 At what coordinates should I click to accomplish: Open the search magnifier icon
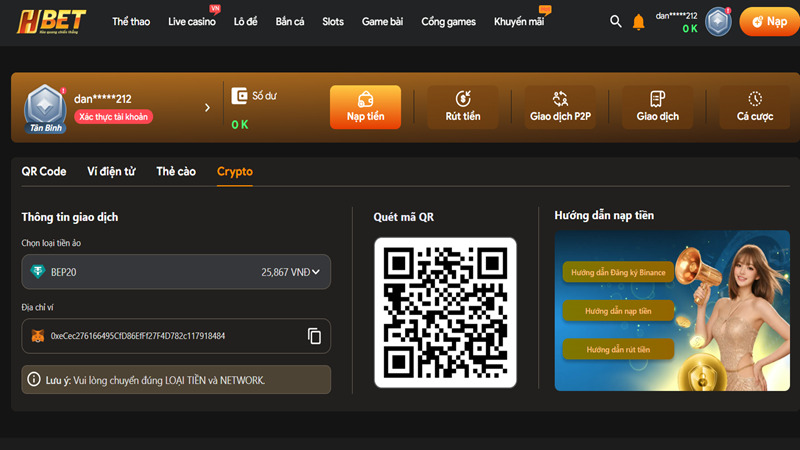pyautogui.click(x=616, y=21)
